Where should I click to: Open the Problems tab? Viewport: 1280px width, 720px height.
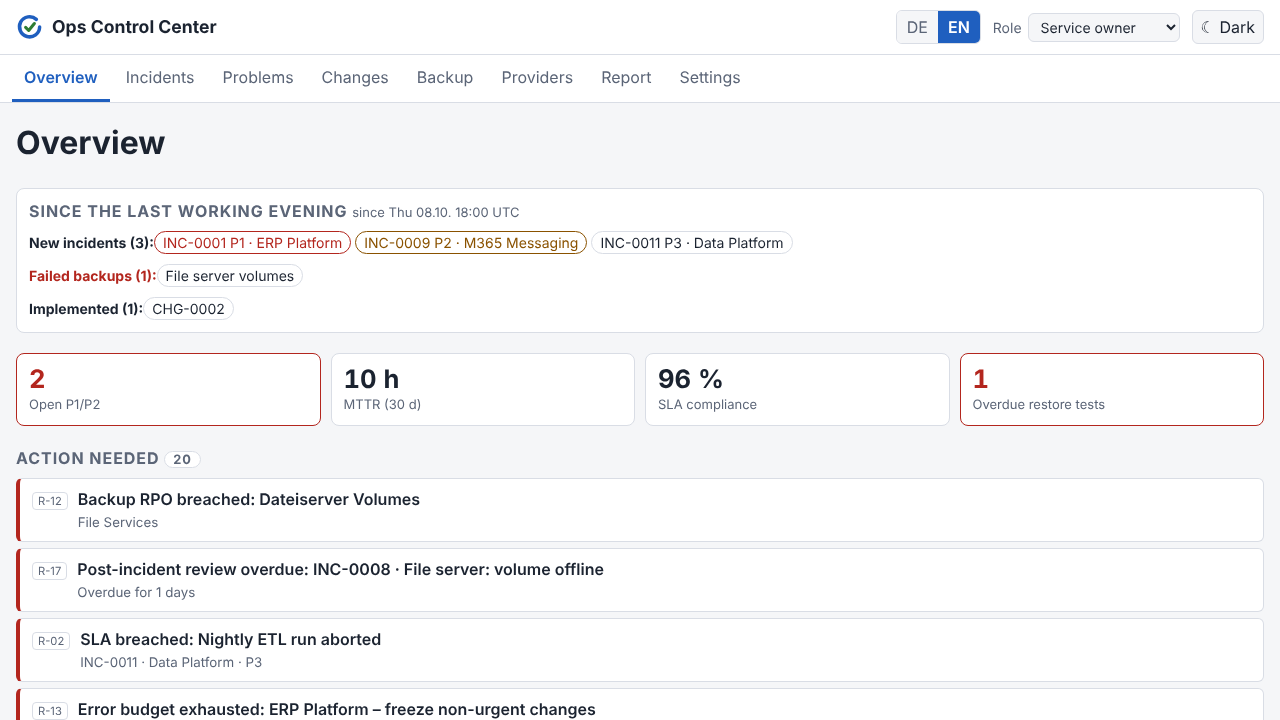pyautogui.click(x=258, y=77)
